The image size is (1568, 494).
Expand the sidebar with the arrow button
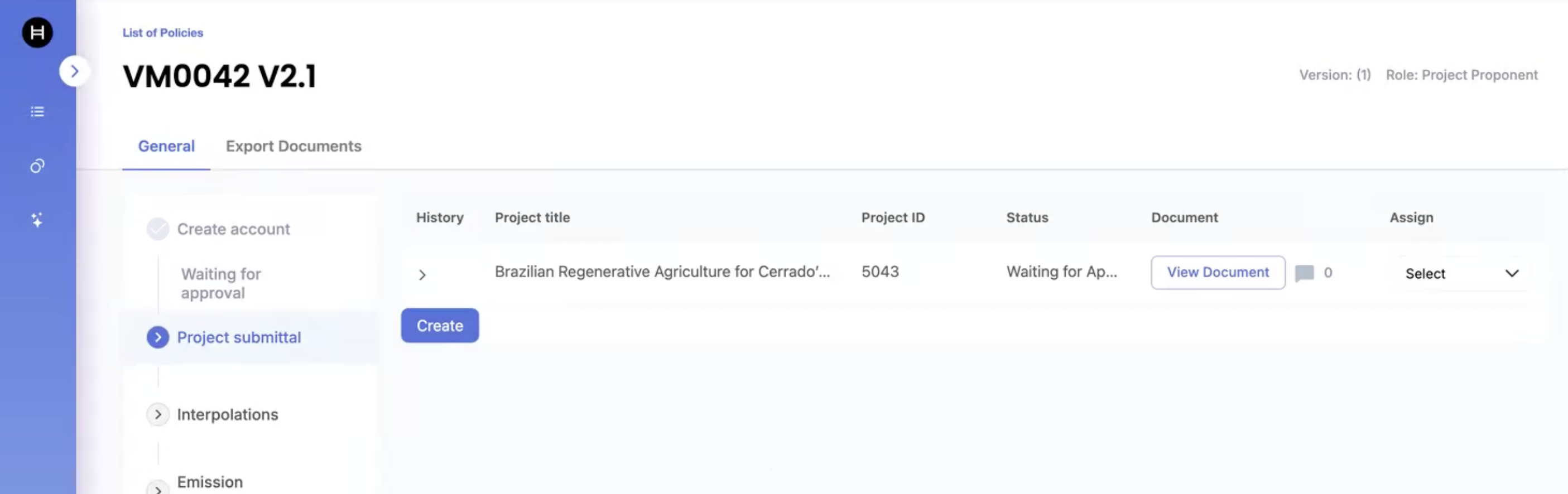point(74,71)
